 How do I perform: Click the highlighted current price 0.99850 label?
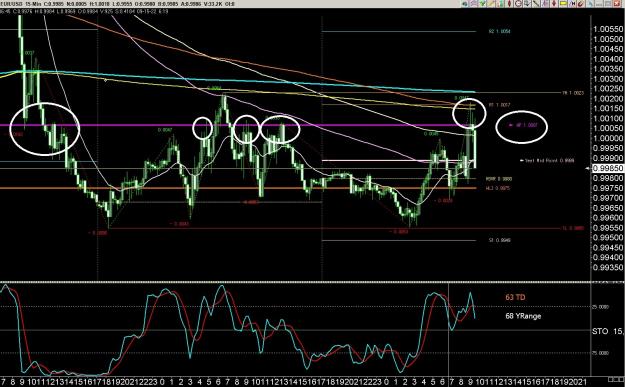[x=608, y=169]
